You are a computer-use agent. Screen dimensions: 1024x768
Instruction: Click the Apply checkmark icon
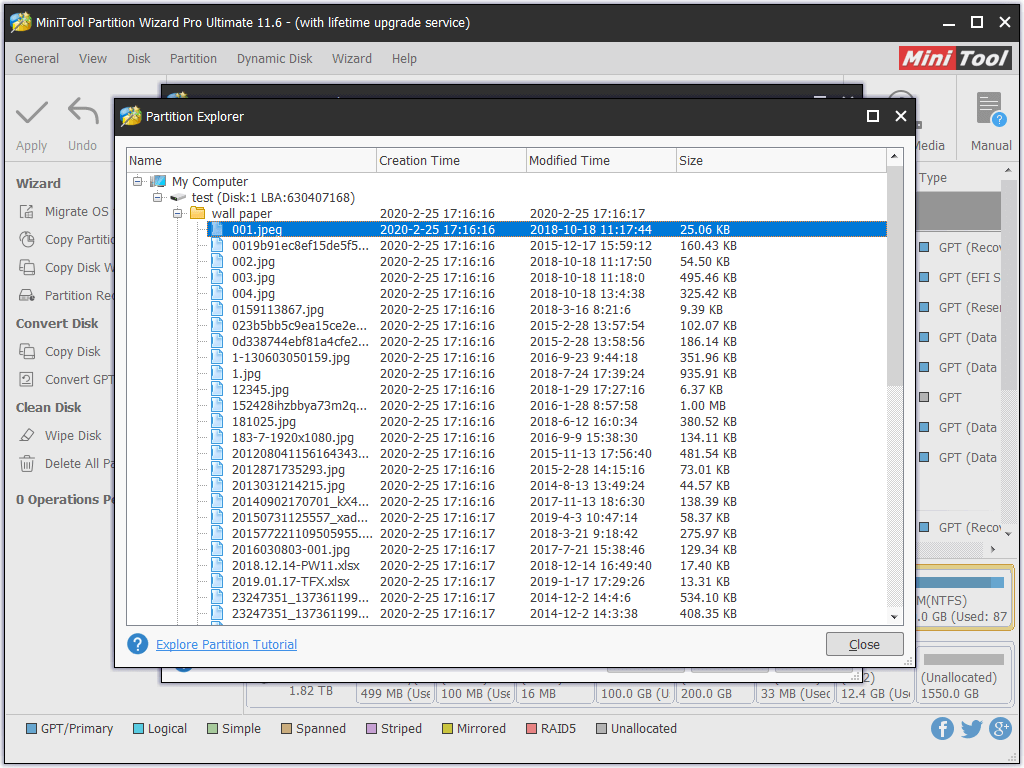(31, 112)
